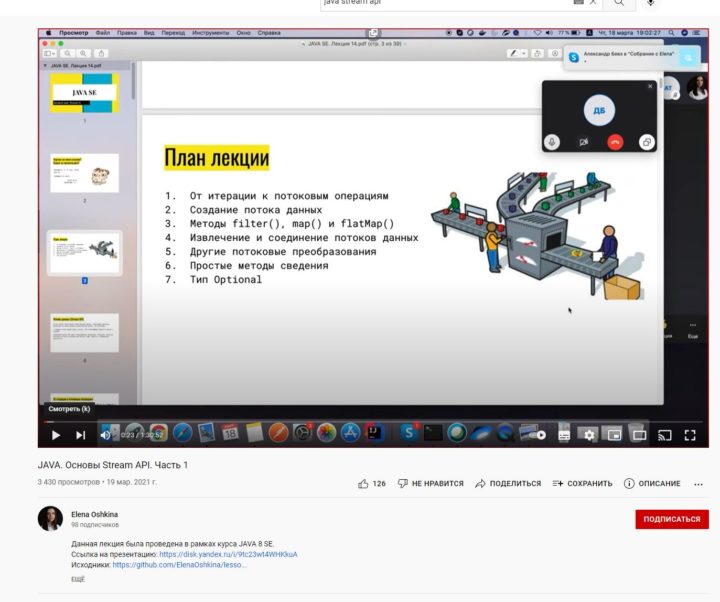
Task: Mute the YouTube player volume
Action: 106,435
